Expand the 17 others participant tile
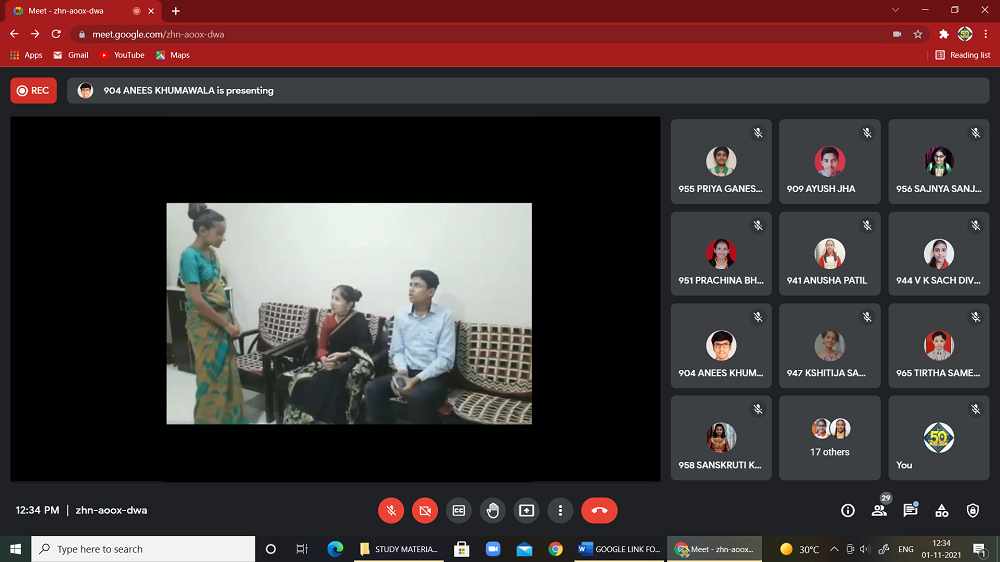Viewport: 1000px width, 562px height. (x=830, y=438)
